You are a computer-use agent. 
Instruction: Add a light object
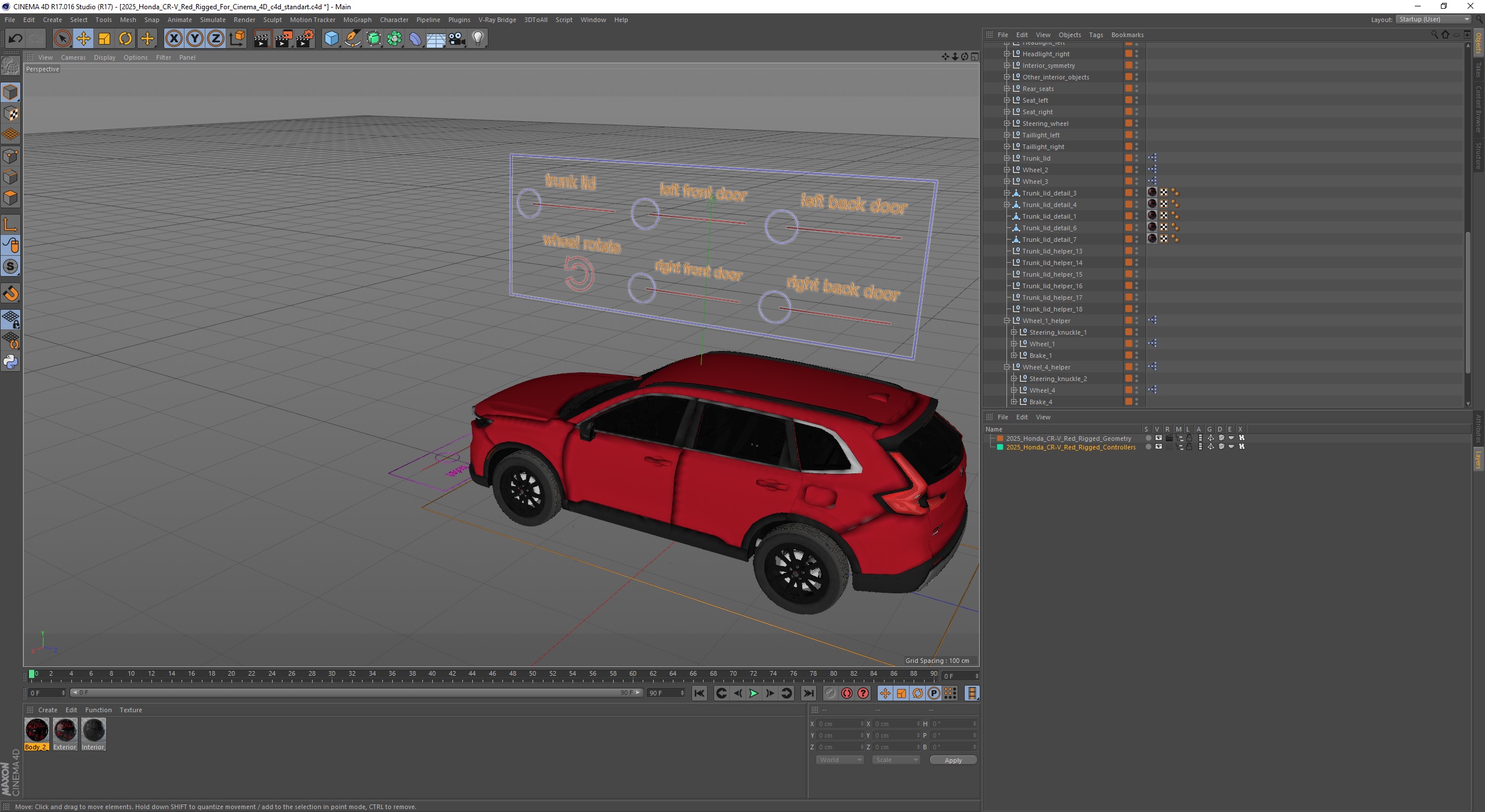(478, 39)
